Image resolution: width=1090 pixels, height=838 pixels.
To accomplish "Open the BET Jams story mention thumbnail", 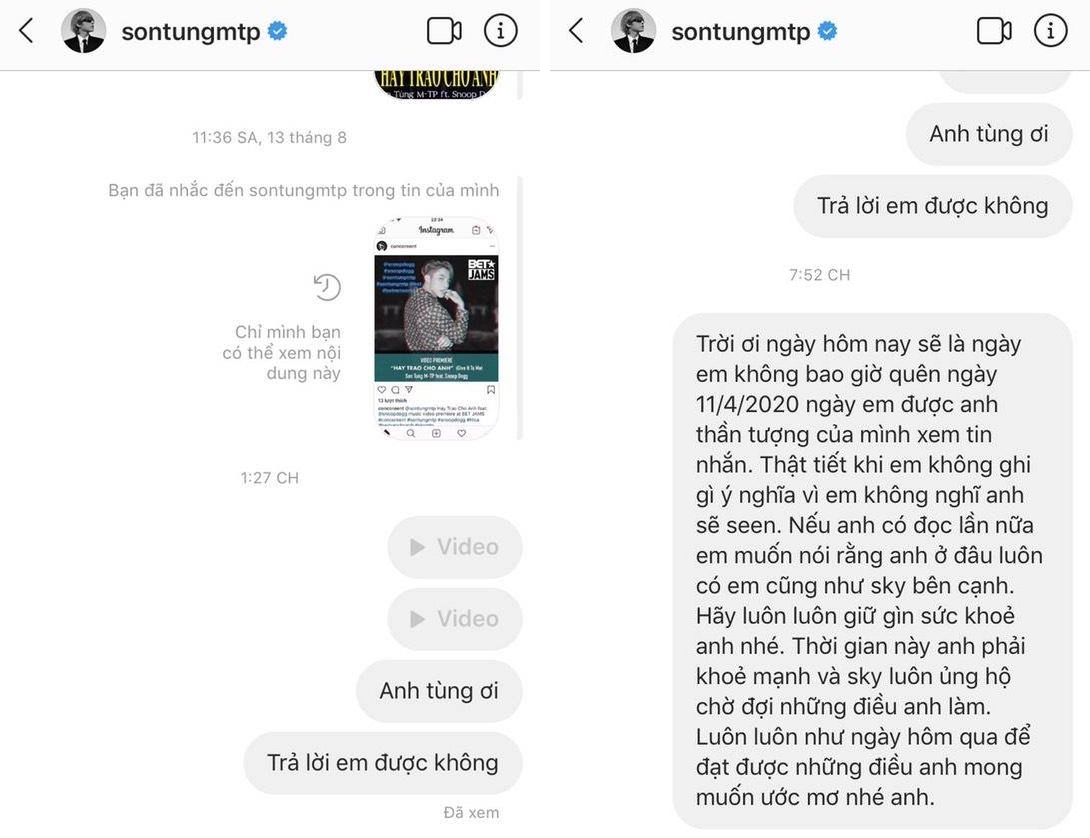I will tap(437, 328).
